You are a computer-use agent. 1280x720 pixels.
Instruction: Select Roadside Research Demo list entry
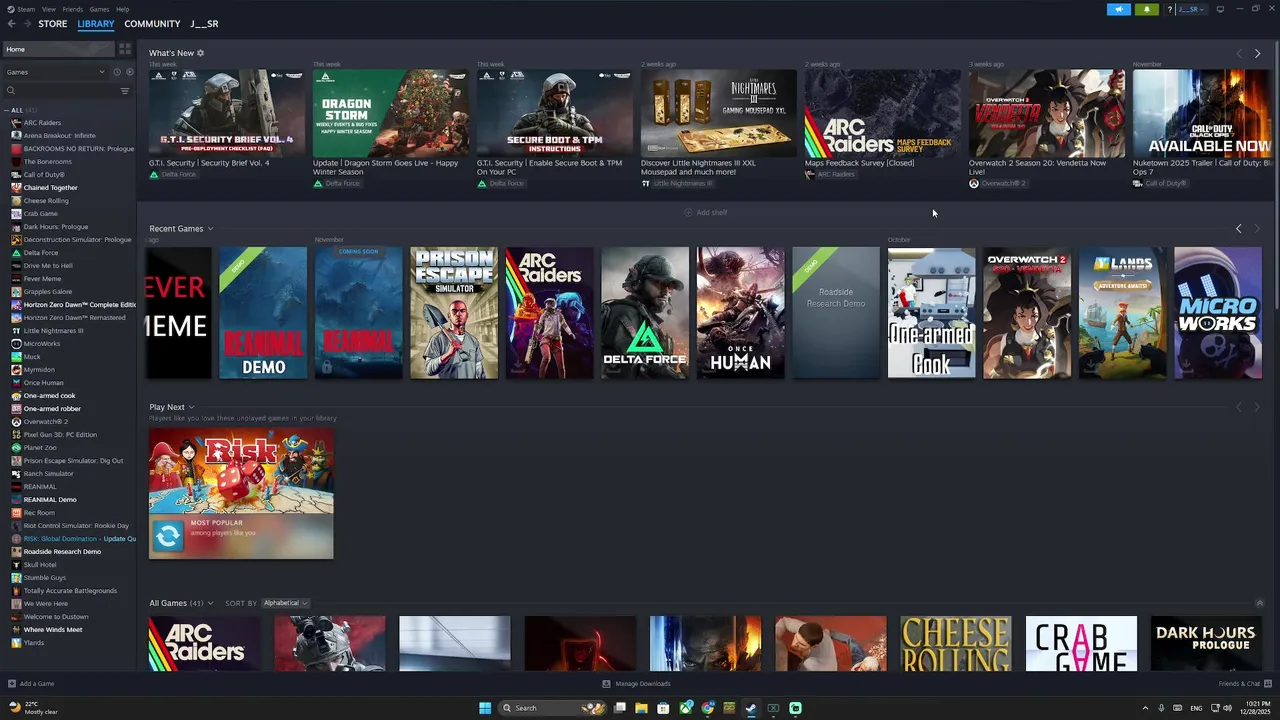[62, 552]
